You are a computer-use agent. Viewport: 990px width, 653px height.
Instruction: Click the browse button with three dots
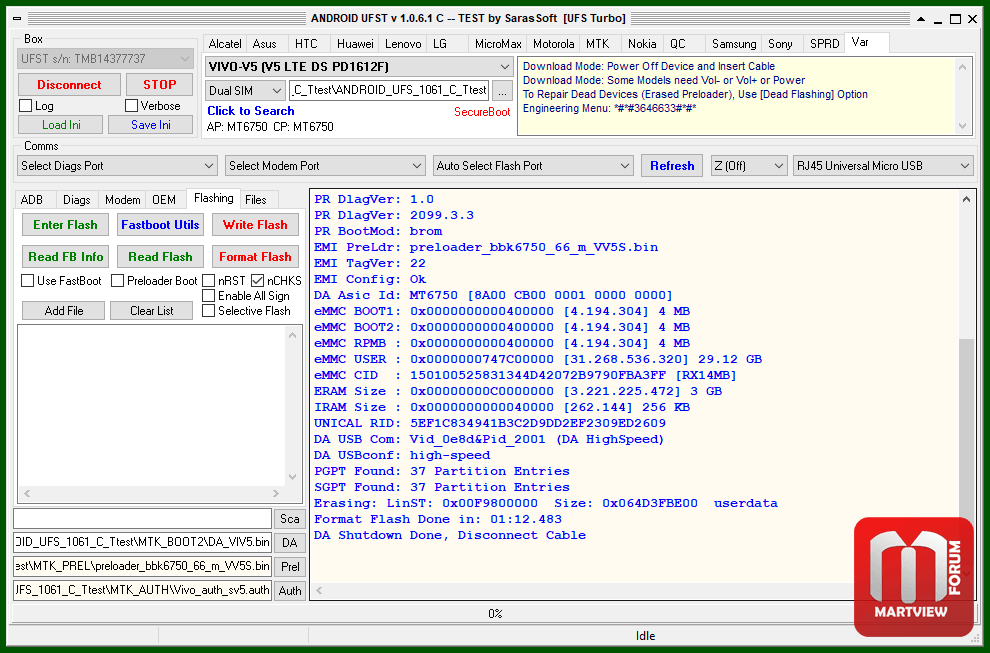[x=502, y=91]
